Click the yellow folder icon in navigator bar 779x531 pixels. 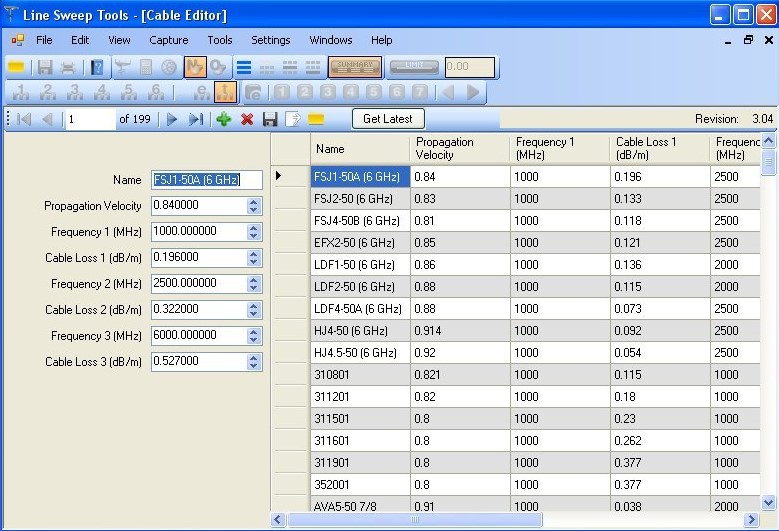pos(316,119)
